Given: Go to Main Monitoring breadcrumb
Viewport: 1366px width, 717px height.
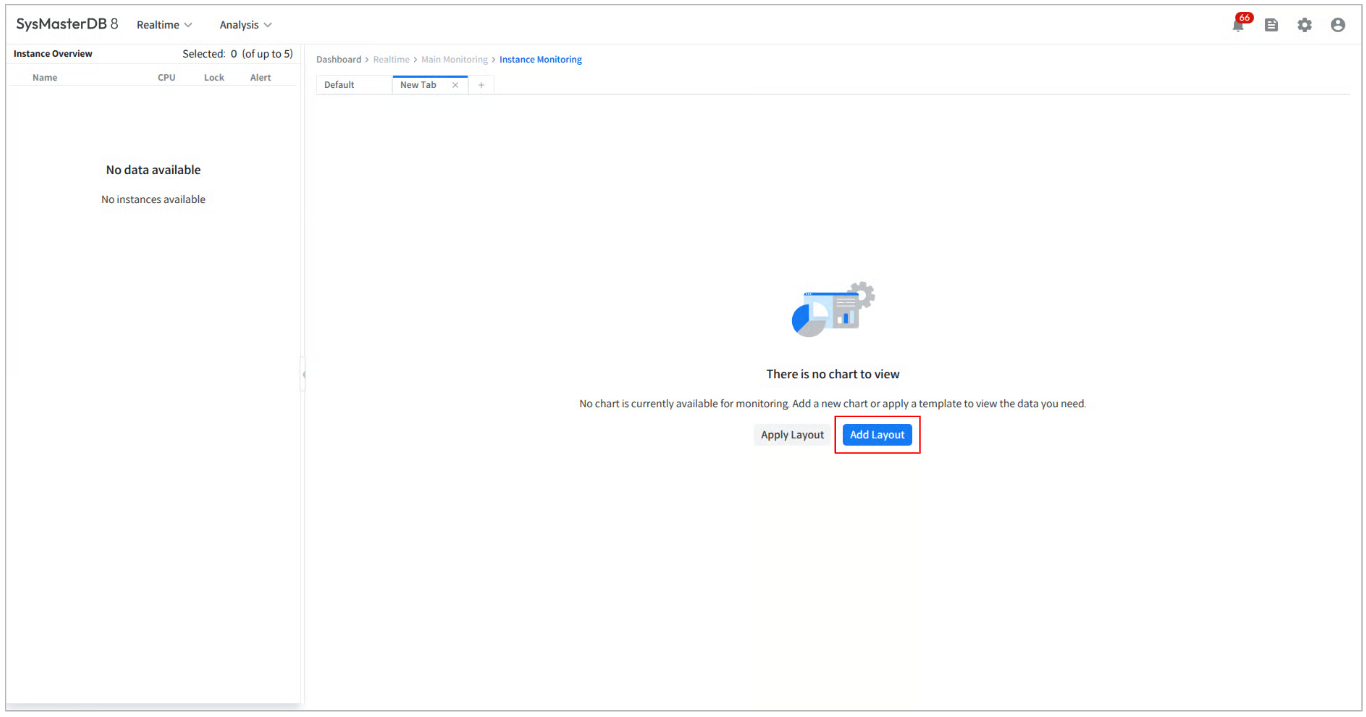Looking at the screenshot, I should coord(454,60).
